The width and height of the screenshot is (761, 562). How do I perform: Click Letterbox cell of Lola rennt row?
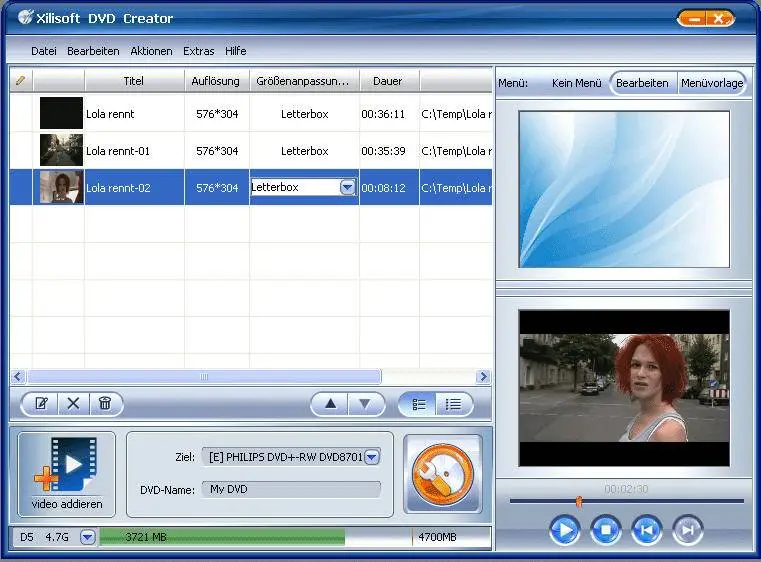click(305, 114)
